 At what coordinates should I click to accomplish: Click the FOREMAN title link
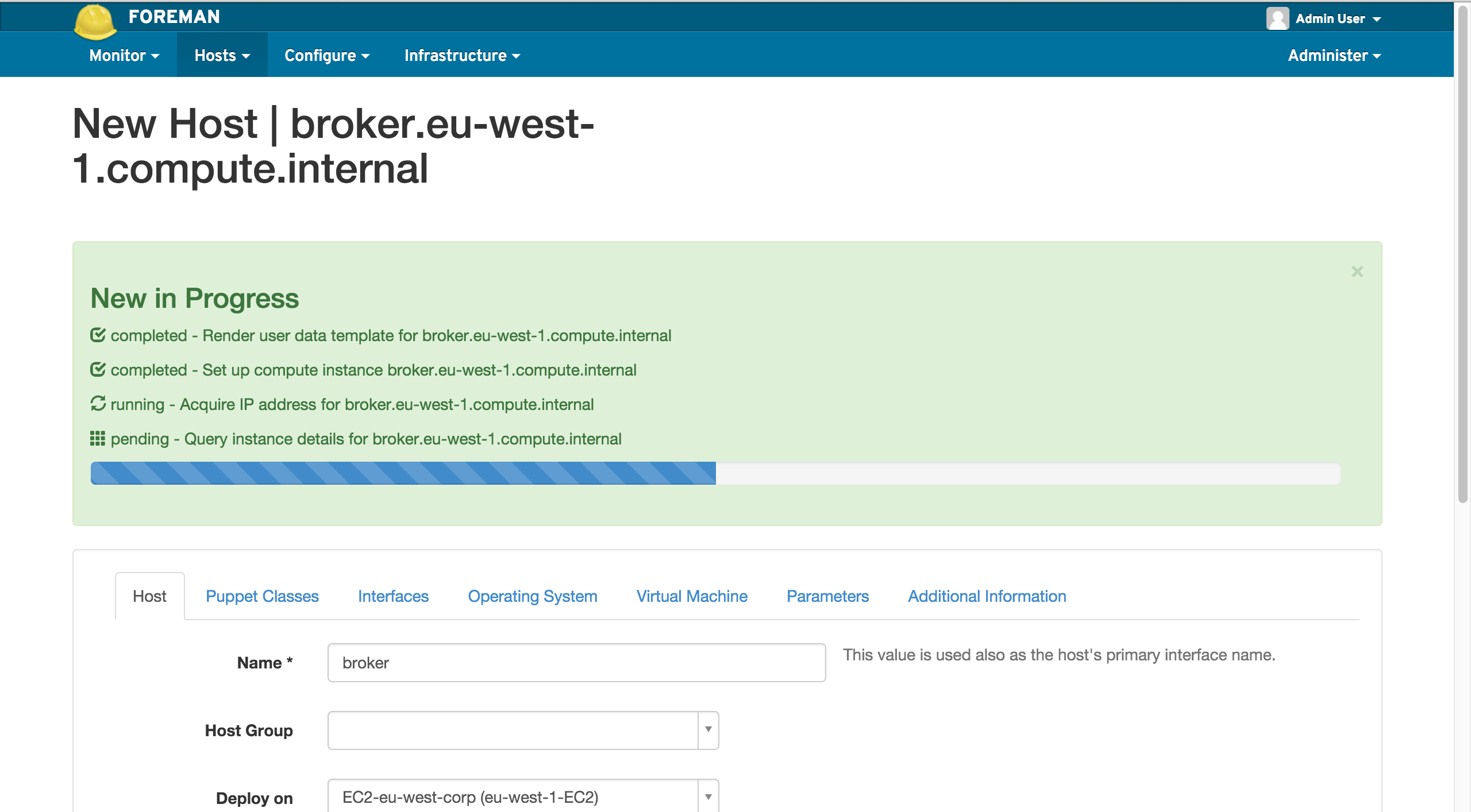tap(174, 17)
